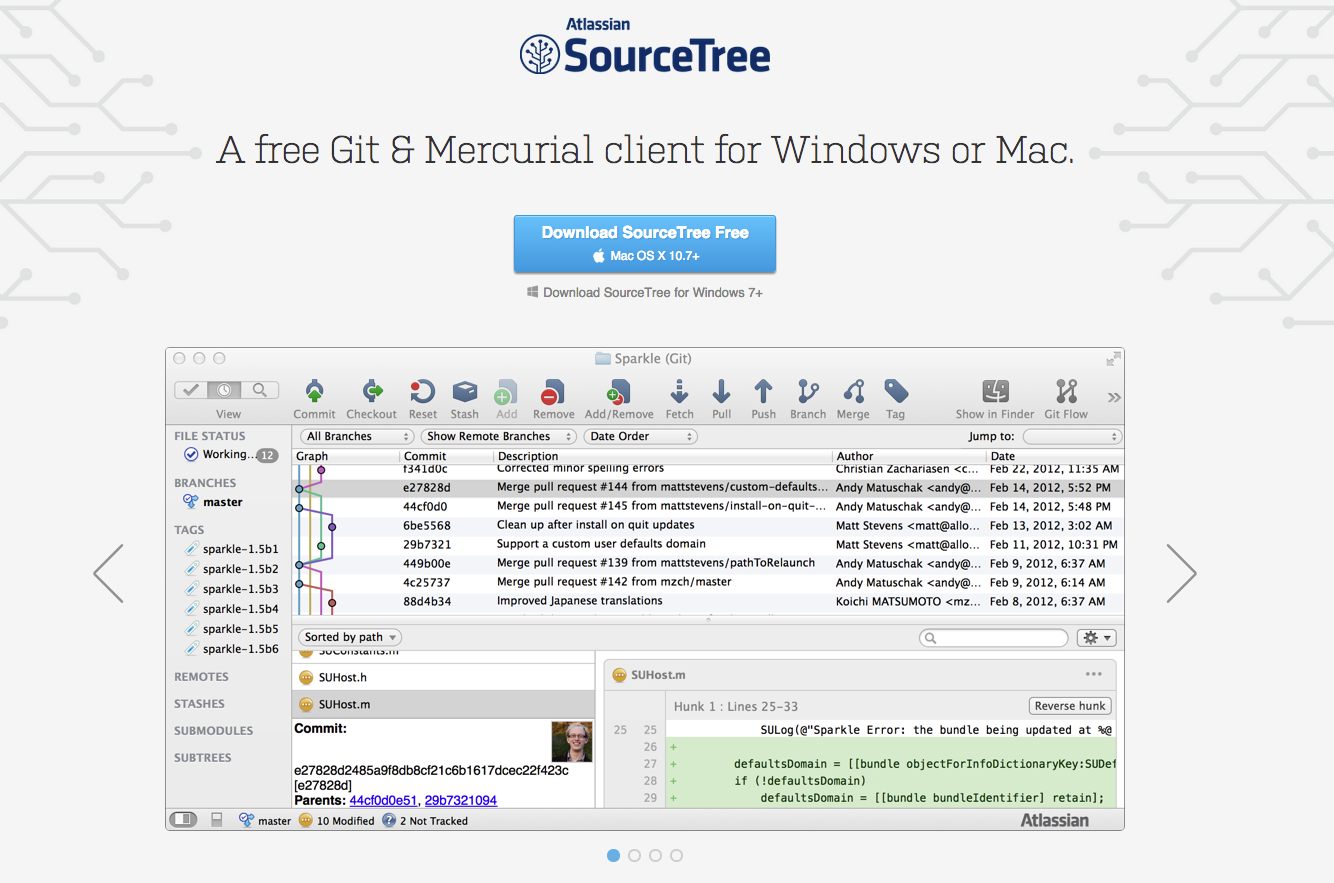Click Download SourceTree Free button

coord(645,244)
